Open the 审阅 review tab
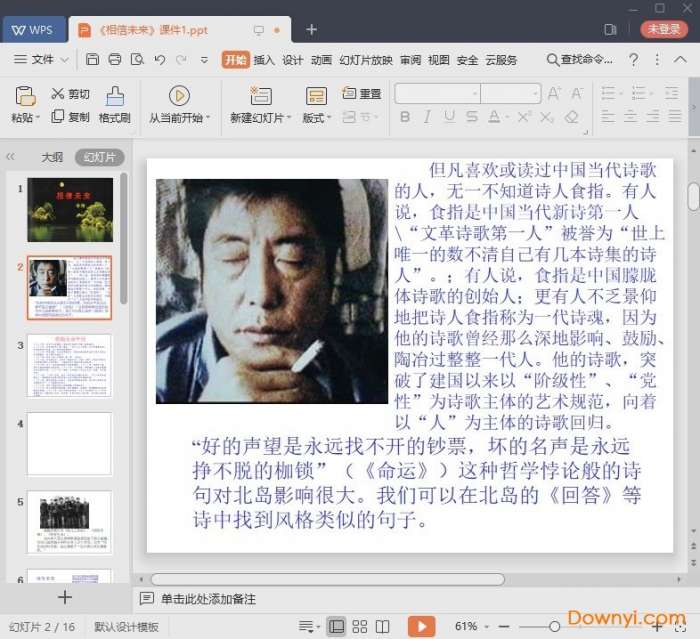 (x=410, y=60)
